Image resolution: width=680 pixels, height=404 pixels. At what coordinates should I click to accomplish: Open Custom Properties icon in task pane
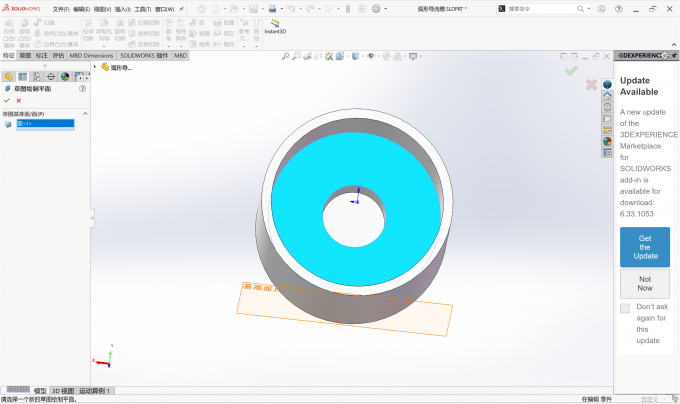tap(607, 152)
